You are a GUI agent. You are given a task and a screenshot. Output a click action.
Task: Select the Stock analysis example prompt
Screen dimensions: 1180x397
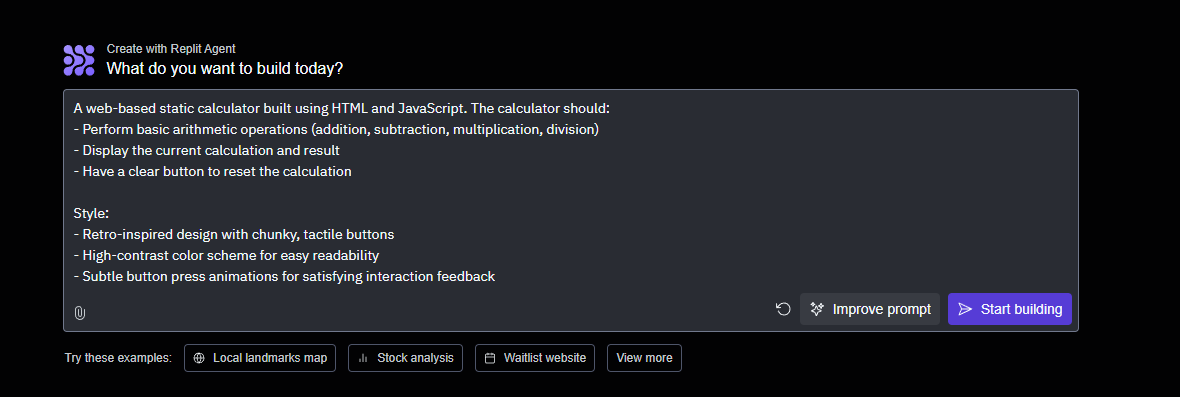[x=406, y=358]
